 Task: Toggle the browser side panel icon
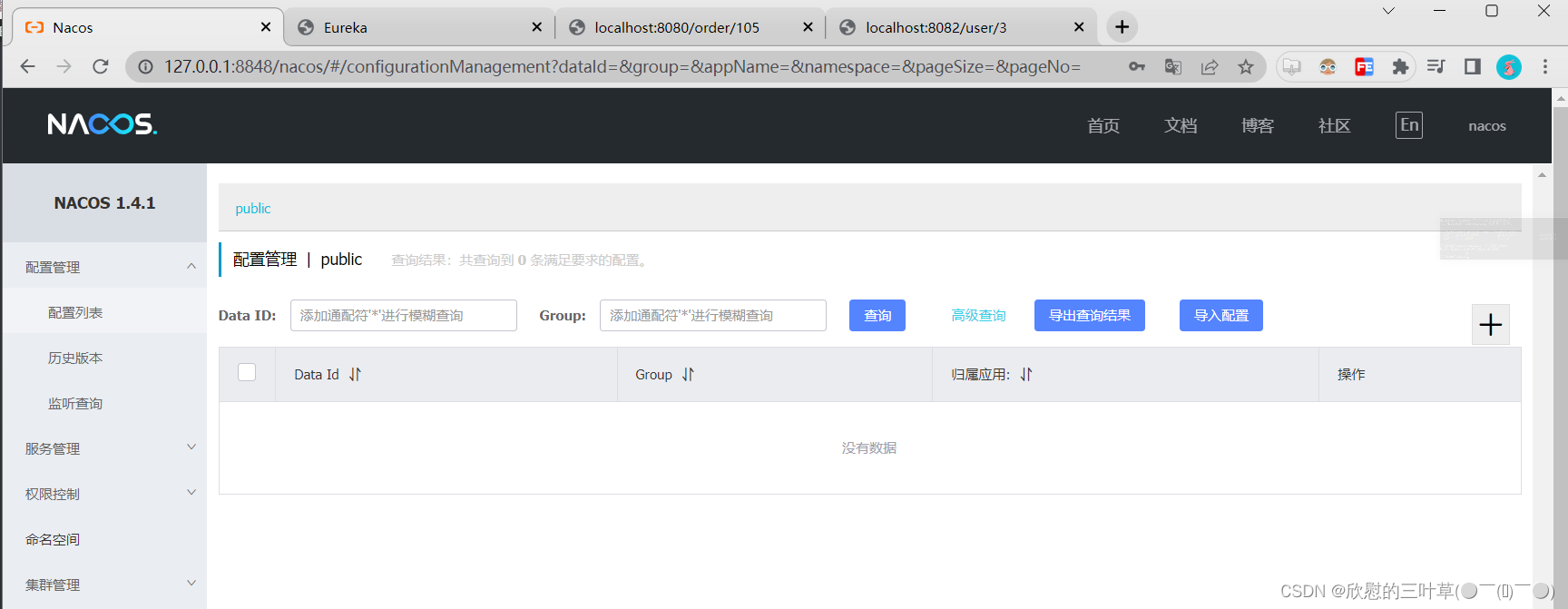[1473, 66]
